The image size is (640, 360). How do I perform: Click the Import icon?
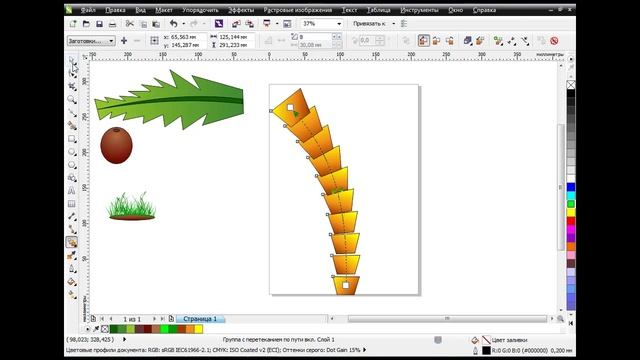[x=236, y=24]
